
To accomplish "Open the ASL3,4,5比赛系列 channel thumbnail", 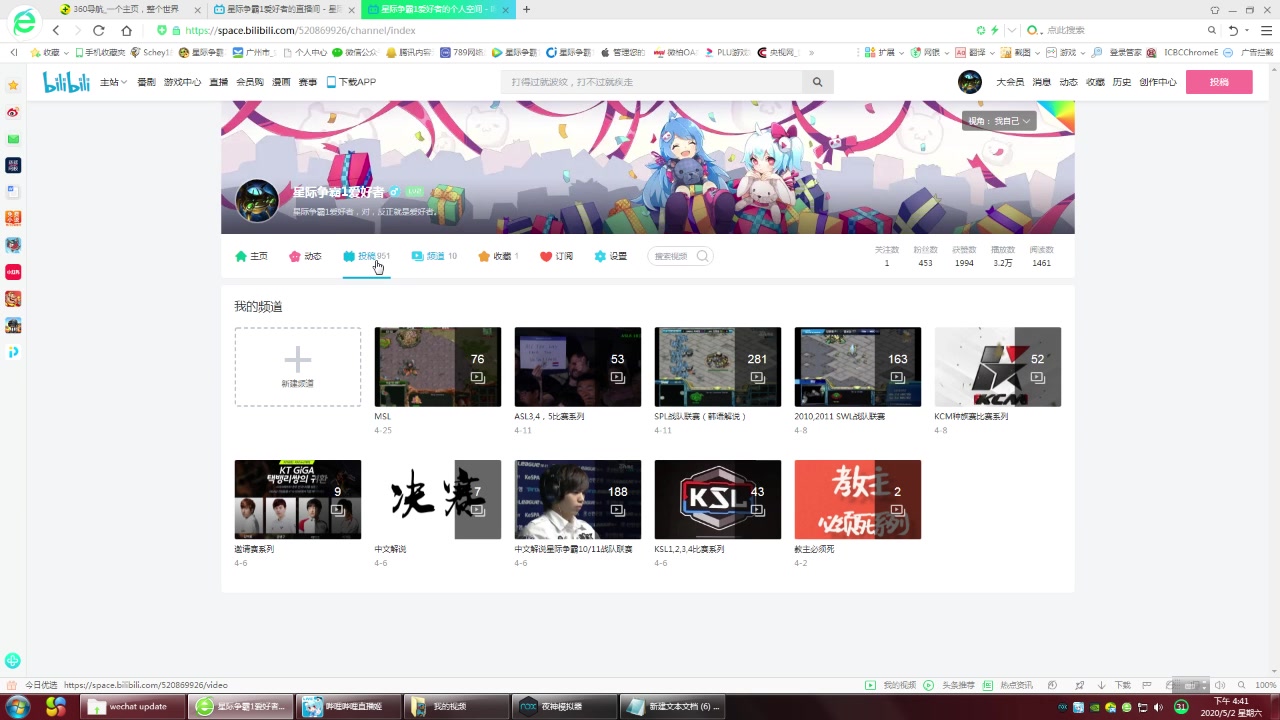I will click(578, 367).
